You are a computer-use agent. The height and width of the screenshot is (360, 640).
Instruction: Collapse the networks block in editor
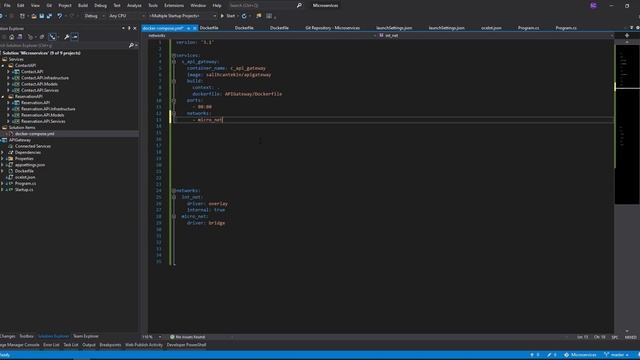click(174, 191)
